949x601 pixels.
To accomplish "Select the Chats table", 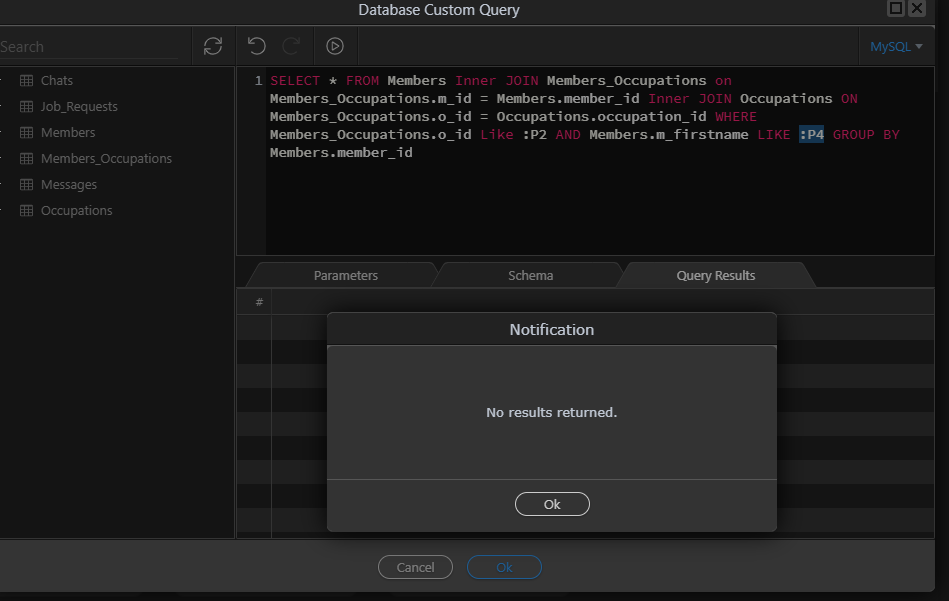I will pos(56,80).
